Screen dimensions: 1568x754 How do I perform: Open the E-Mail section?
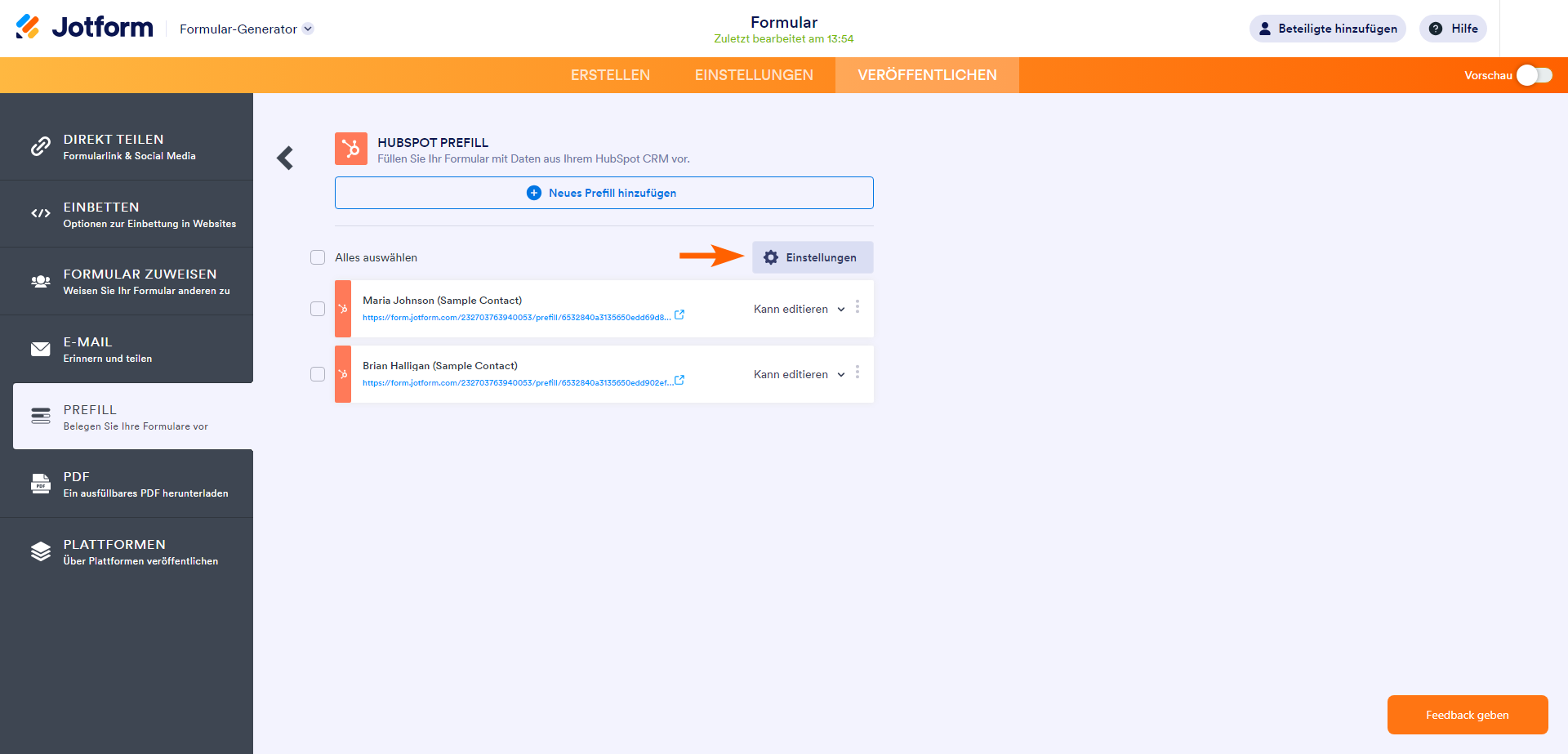pyautogui.click(x=127, y=349)
